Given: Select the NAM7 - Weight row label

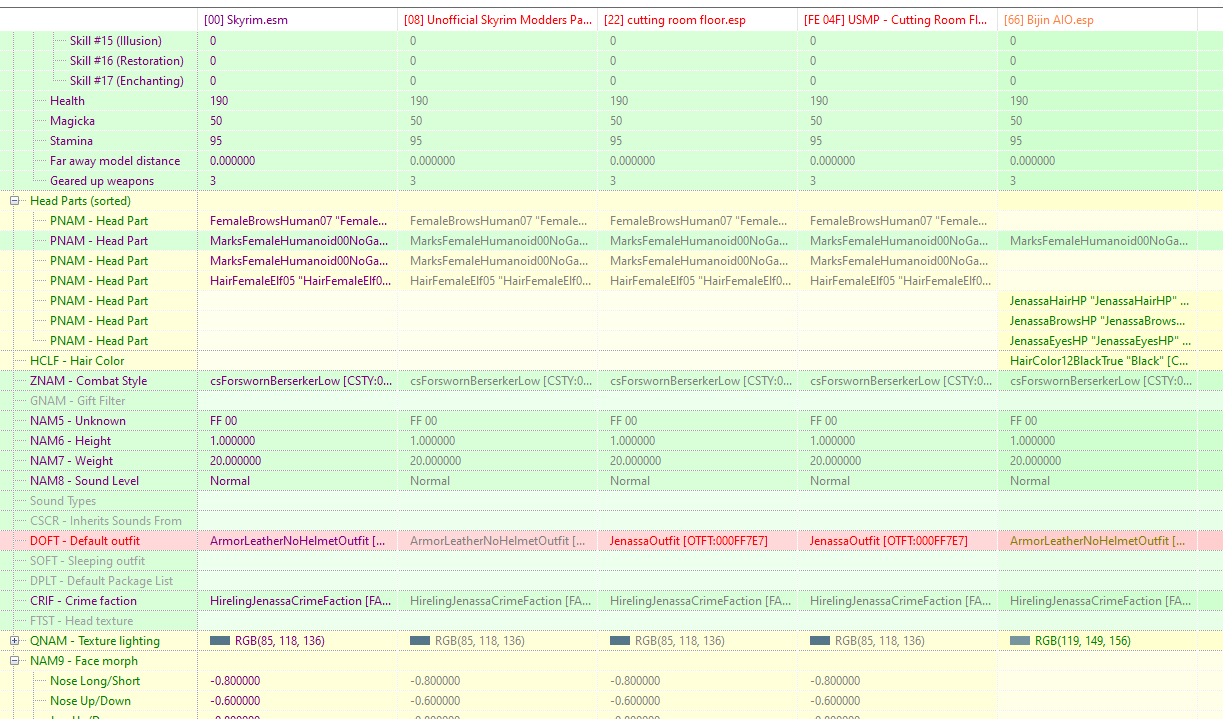Looking at the screenshot, I should 71,461.
